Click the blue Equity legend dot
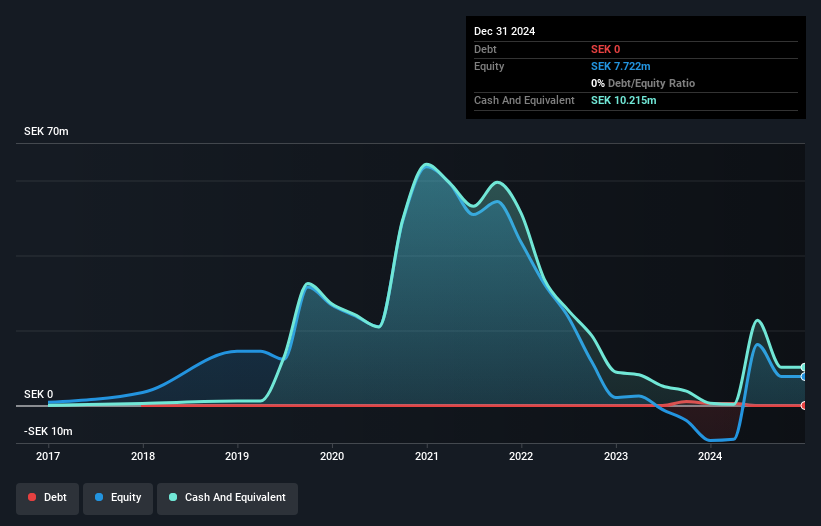The height and width of the screenshot is (526, 821). coord(99,497)
